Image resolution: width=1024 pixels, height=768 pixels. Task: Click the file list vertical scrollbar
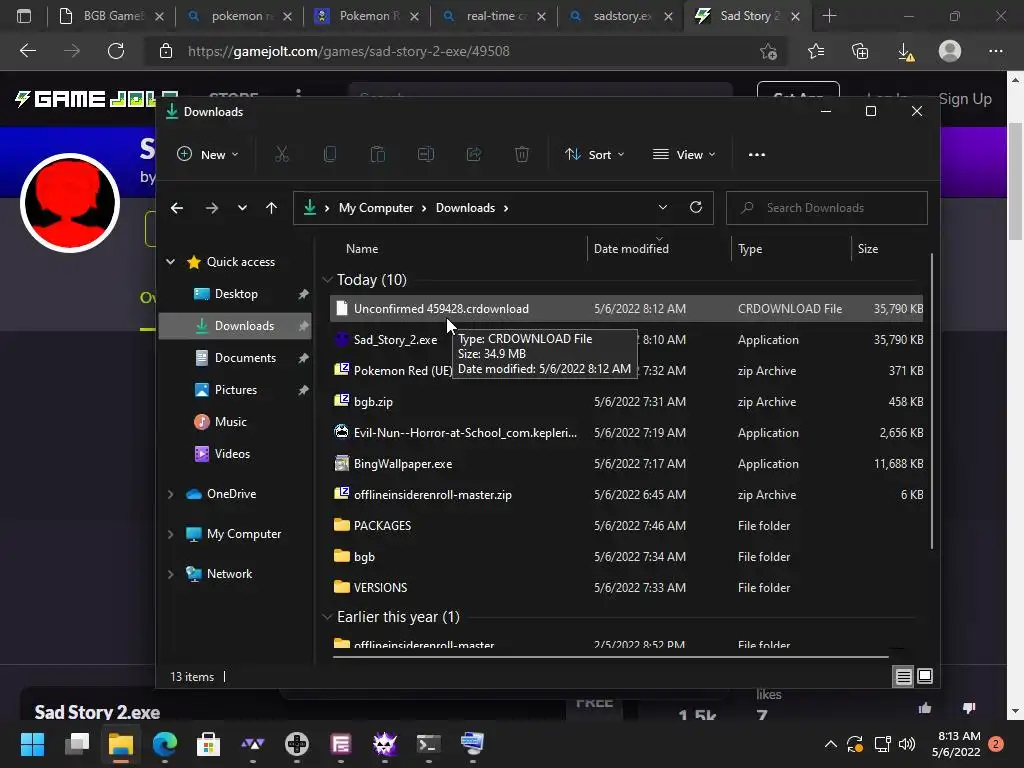tap(931, 401)
